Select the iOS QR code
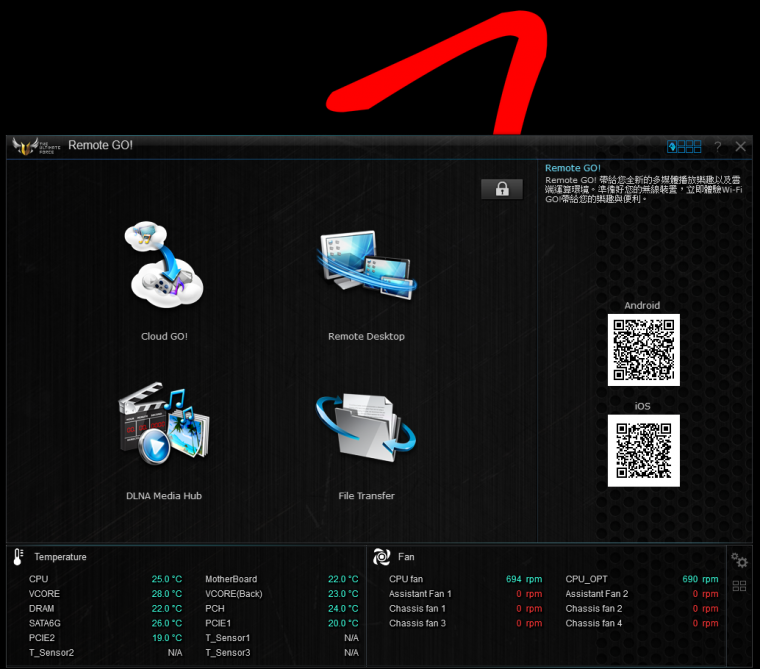Image resolution: width=760 pixels, height=669 pixels. point(643,451)
